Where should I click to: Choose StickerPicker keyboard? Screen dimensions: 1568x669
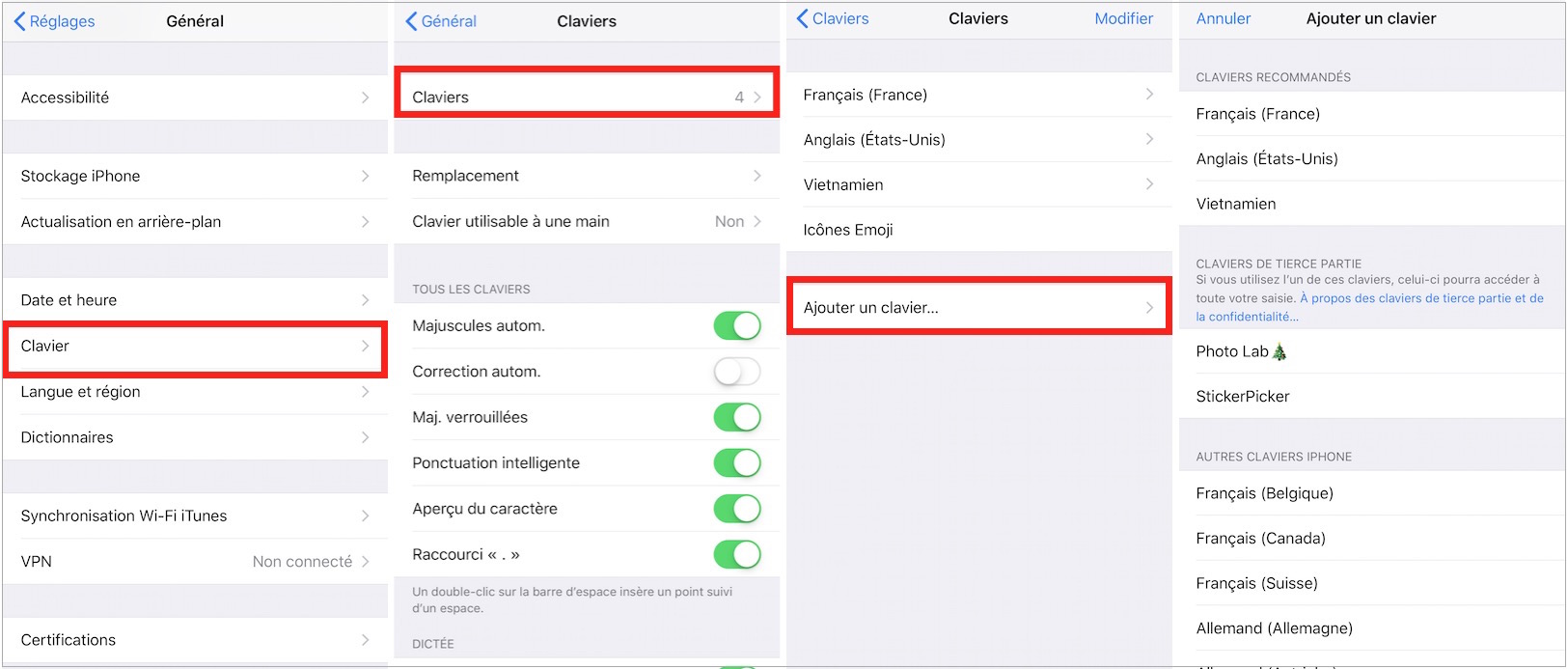coord(1371,396)
